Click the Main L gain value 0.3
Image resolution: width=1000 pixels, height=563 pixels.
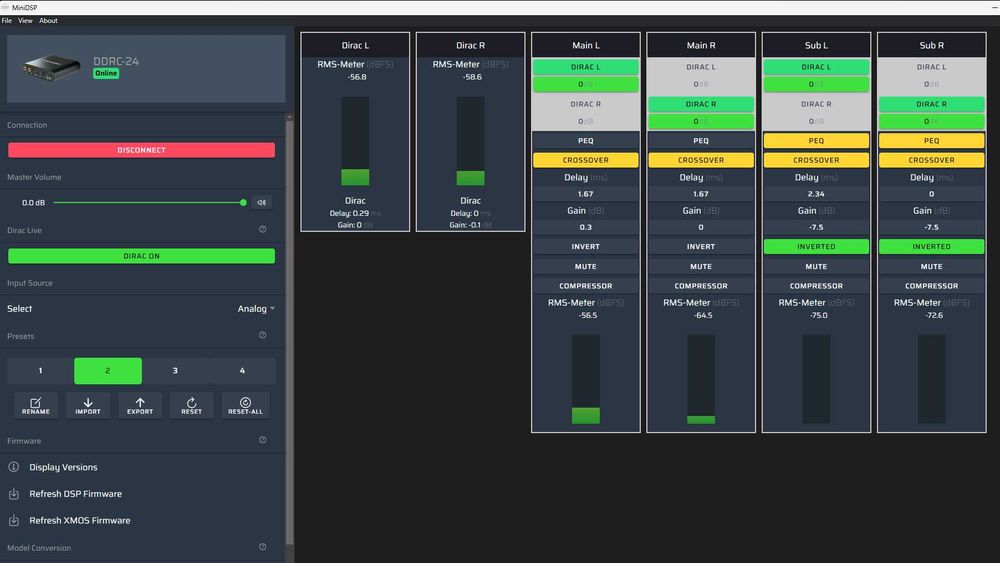(x=585, y=227)
